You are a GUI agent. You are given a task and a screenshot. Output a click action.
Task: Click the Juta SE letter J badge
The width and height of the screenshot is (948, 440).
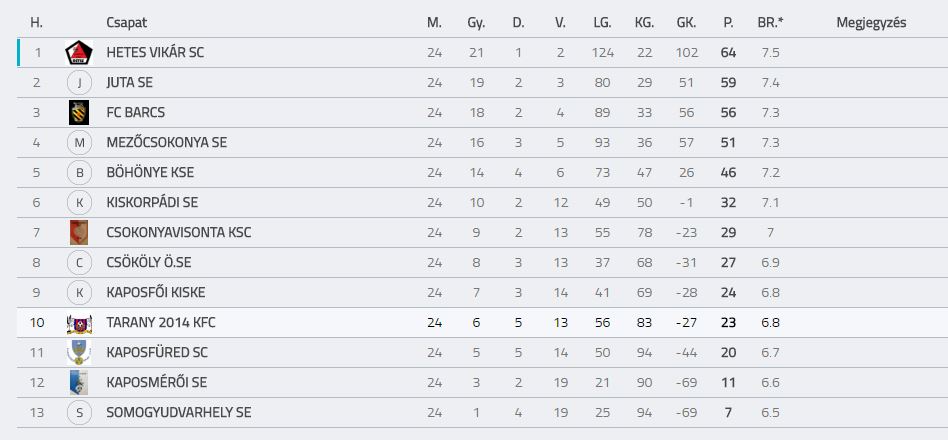tap(79, 83)
